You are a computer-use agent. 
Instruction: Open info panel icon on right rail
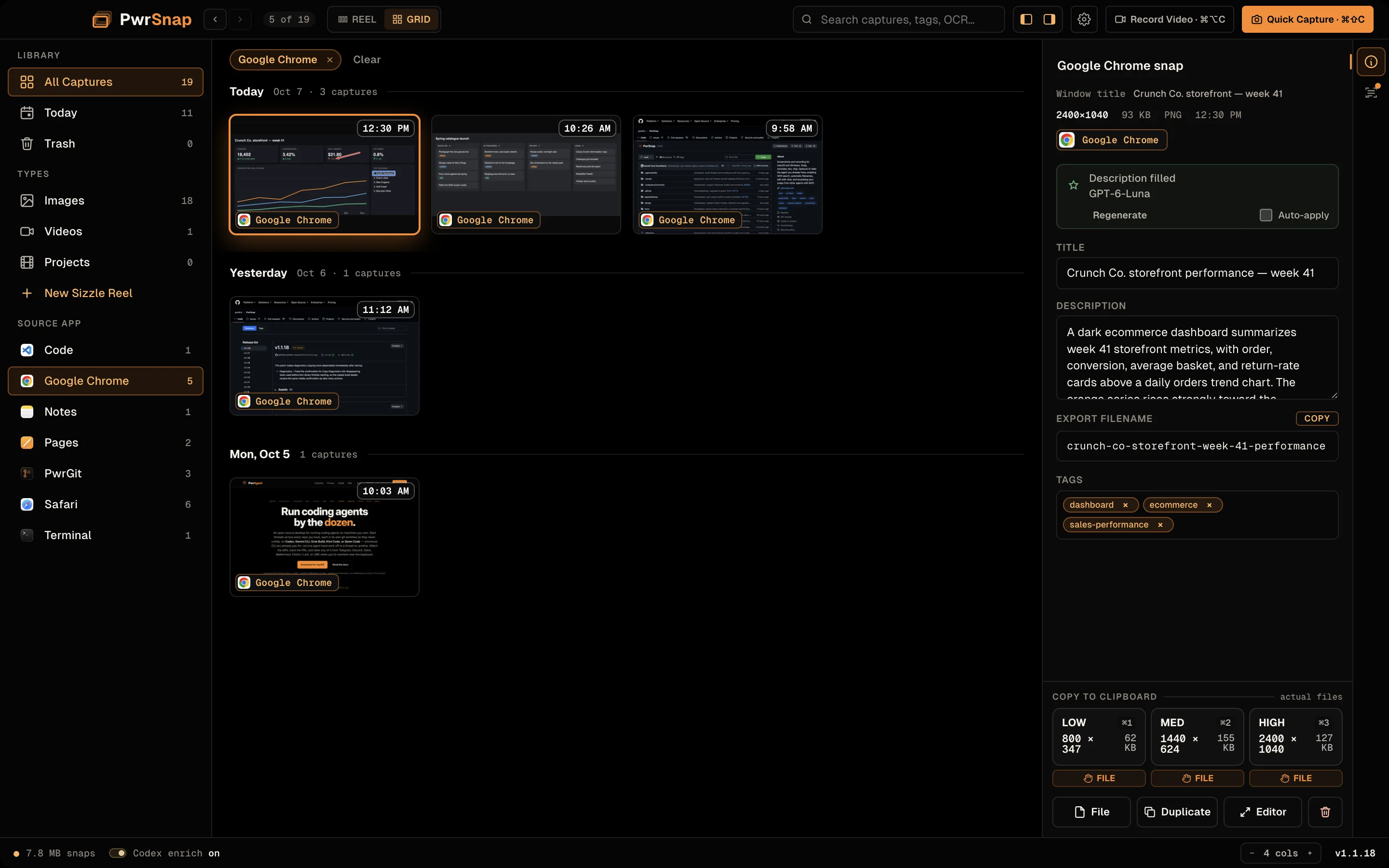point(1371,62)
